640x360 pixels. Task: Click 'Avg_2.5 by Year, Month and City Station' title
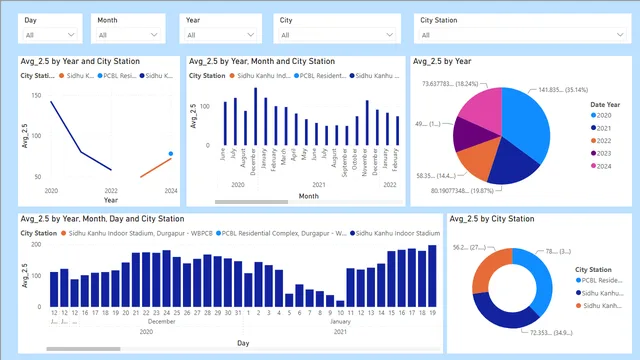(x=262, y=61)
